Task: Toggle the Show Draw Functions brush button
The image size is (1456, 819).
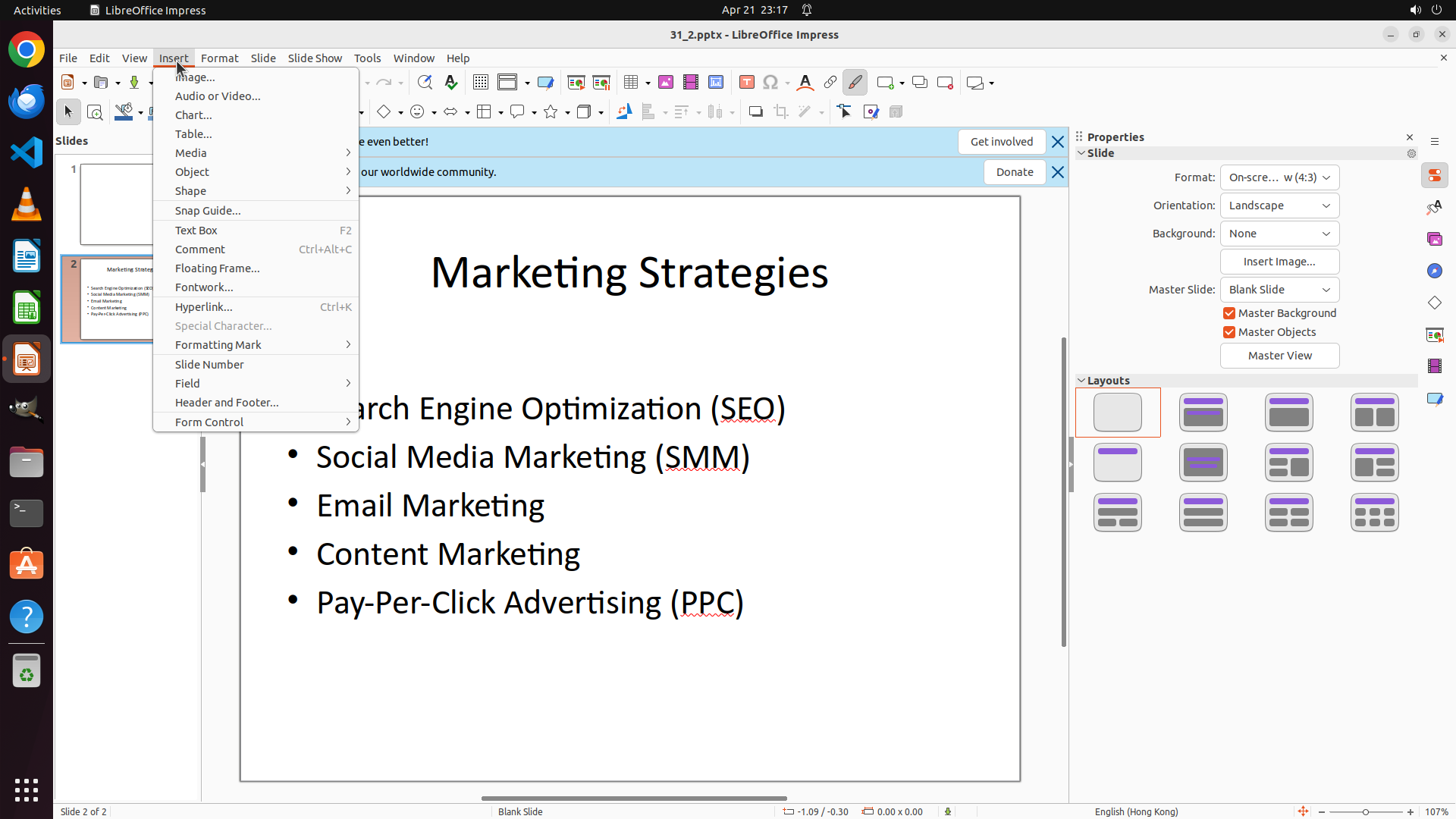Action: point(855,83)
